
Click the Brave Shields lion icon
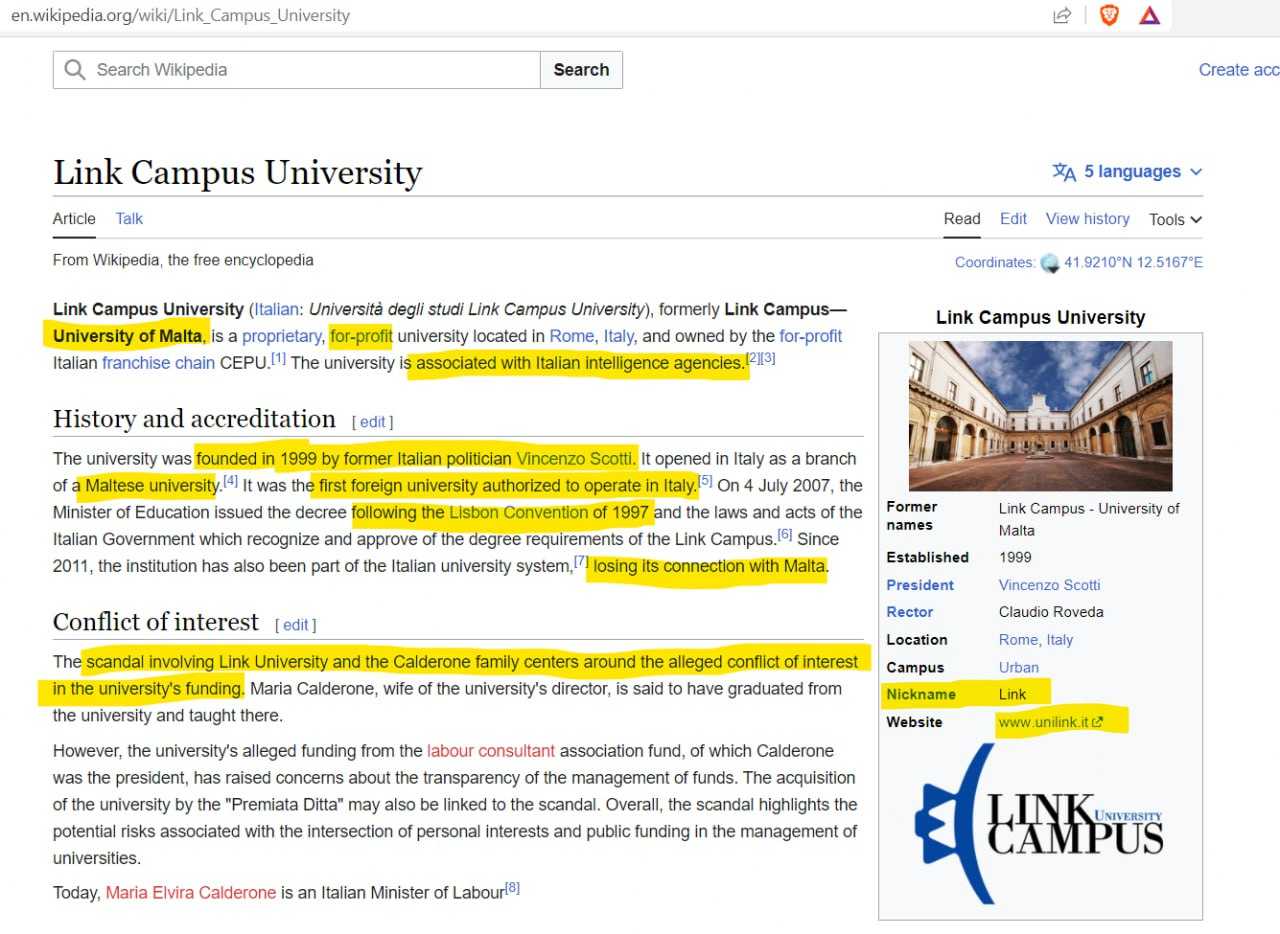tap(1109, 15)
